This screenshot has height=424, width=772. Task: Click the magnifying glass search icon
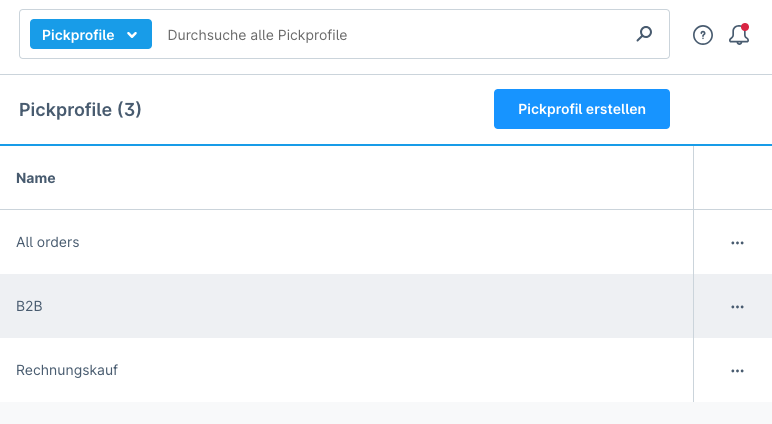(645, 34)
